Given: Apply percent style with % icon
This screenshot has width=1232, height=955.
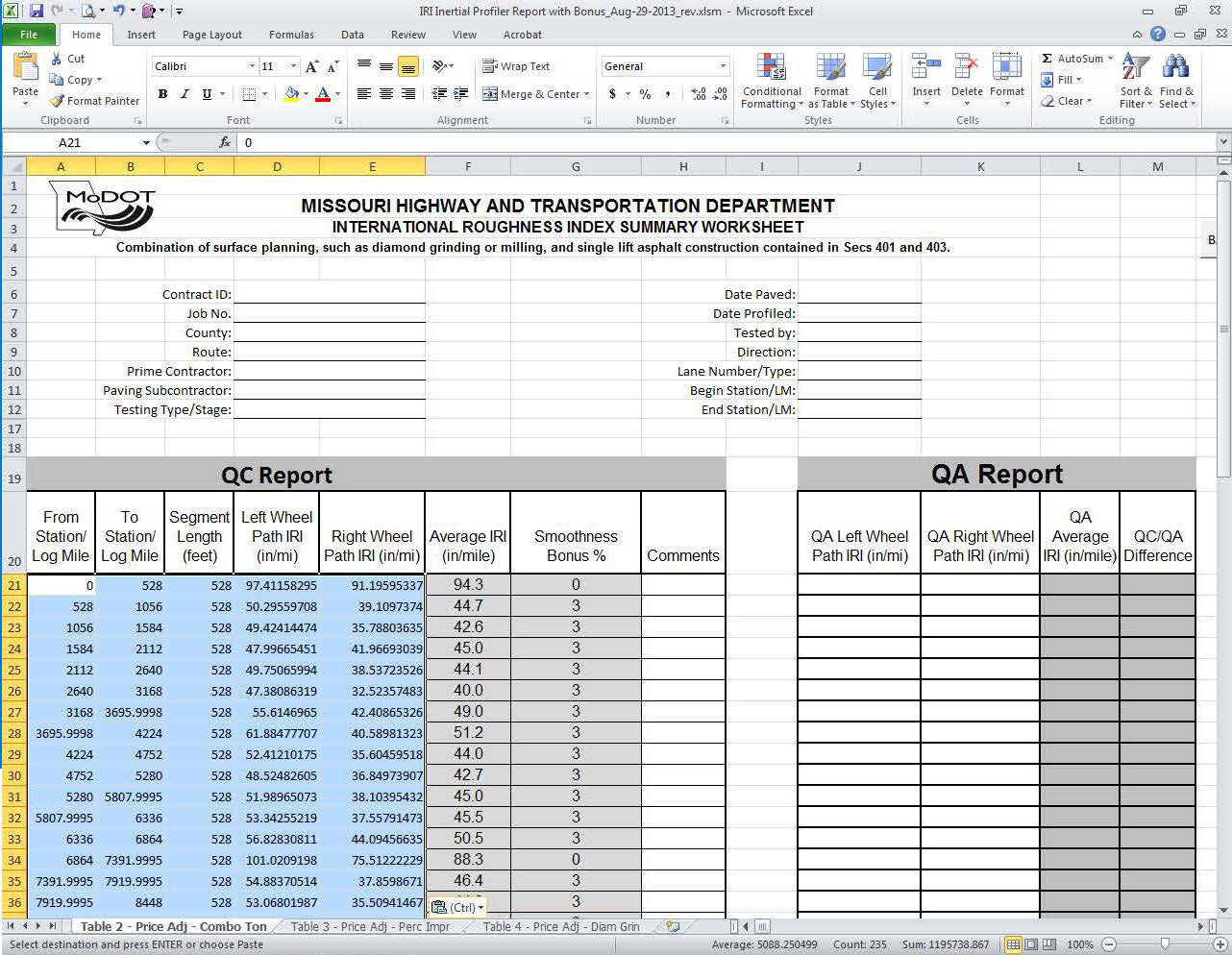Looking at the screenshot, I should pyautogui.click(x=645, y=94).
